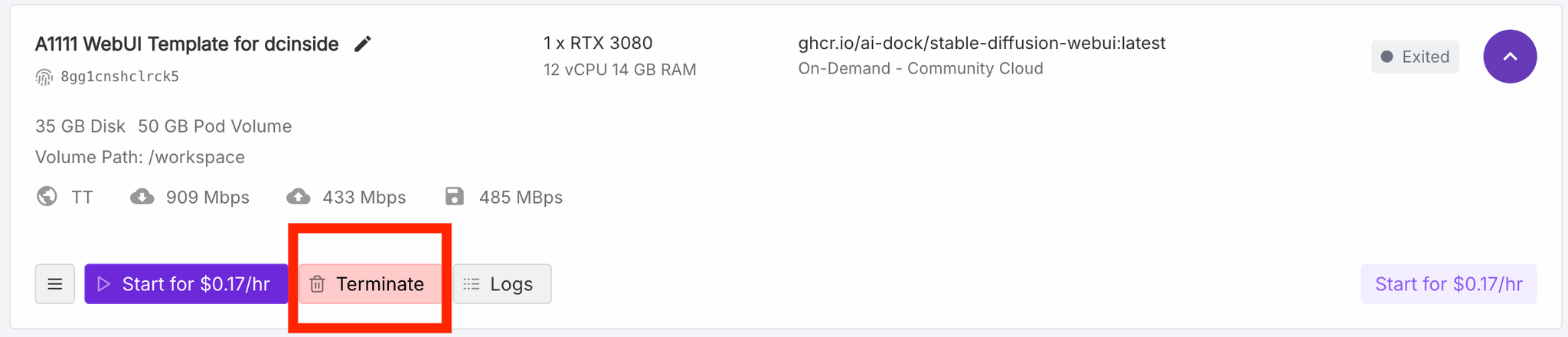Click the 50 GB Pod Volume label

pos(215,126)
